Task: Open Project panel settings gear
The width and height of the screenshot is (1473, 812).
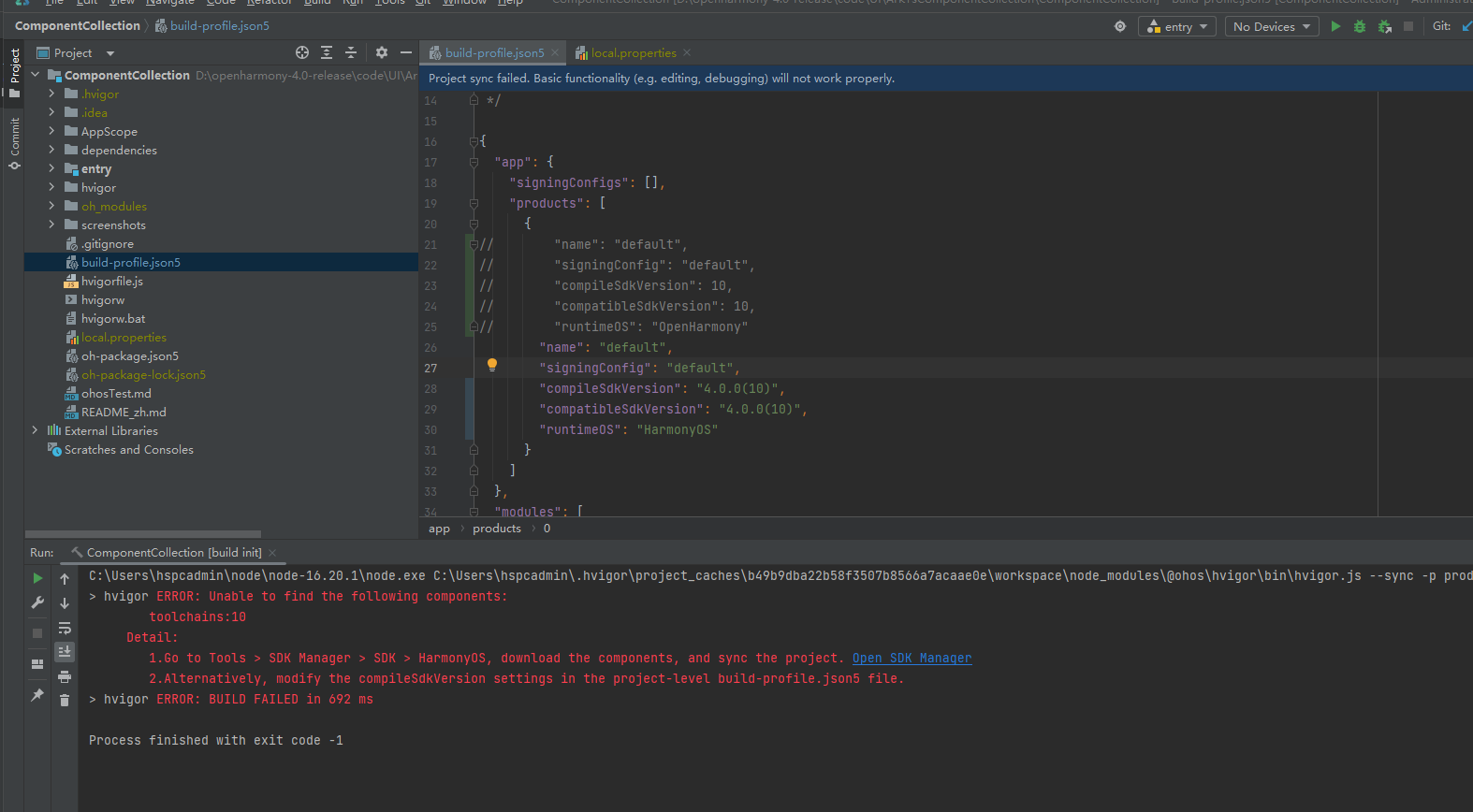Action: point(381,52)
